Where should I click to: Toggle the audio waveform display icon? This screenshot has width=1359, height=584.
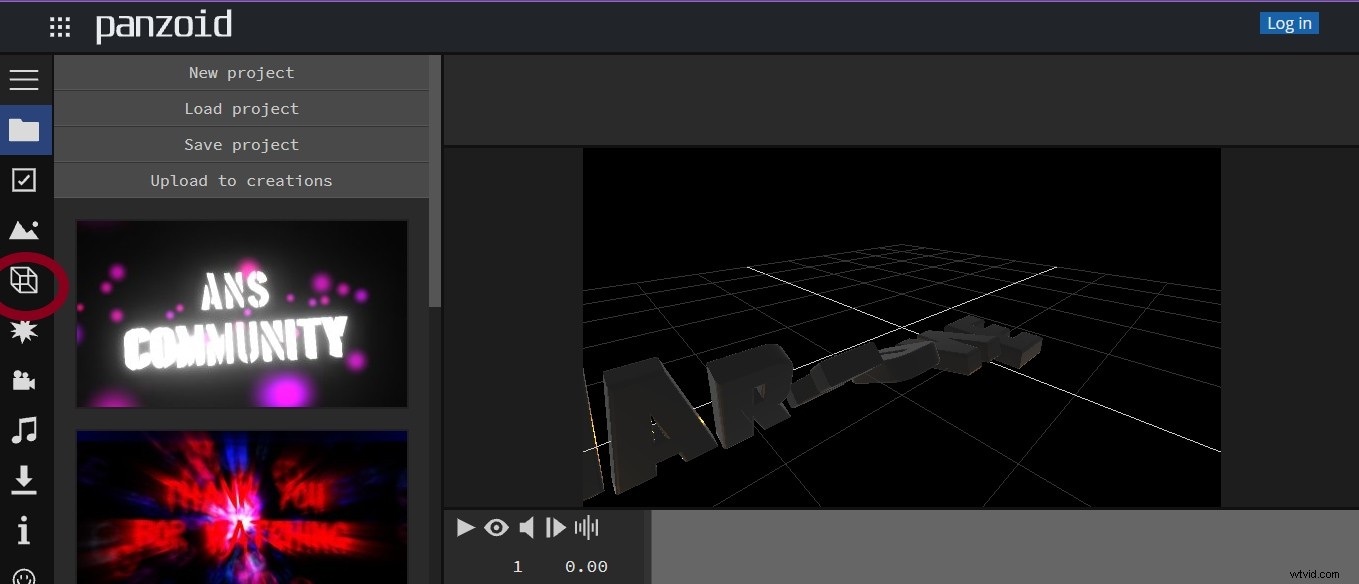(x=587, y=527)
